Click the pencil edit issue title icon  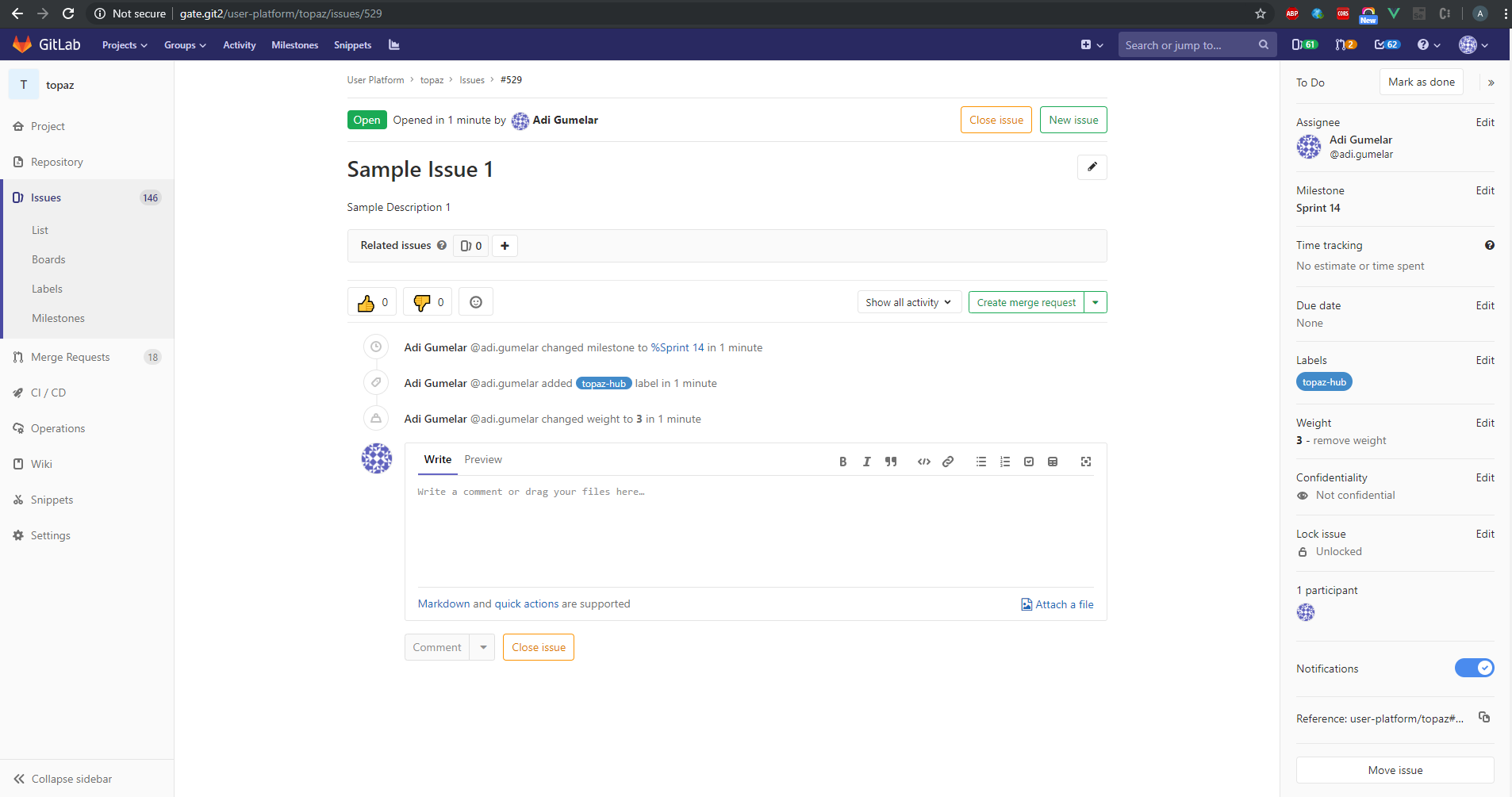pos(1092,167)
